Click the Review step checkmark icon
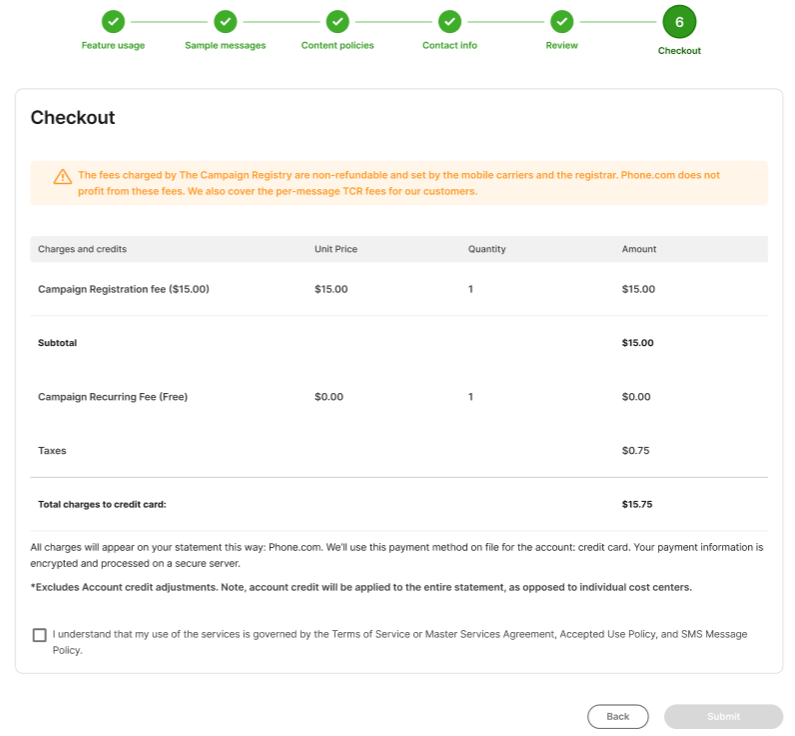The height and width of the screenshot is (736, 795). pyautogui.click(x=562, y=21)
